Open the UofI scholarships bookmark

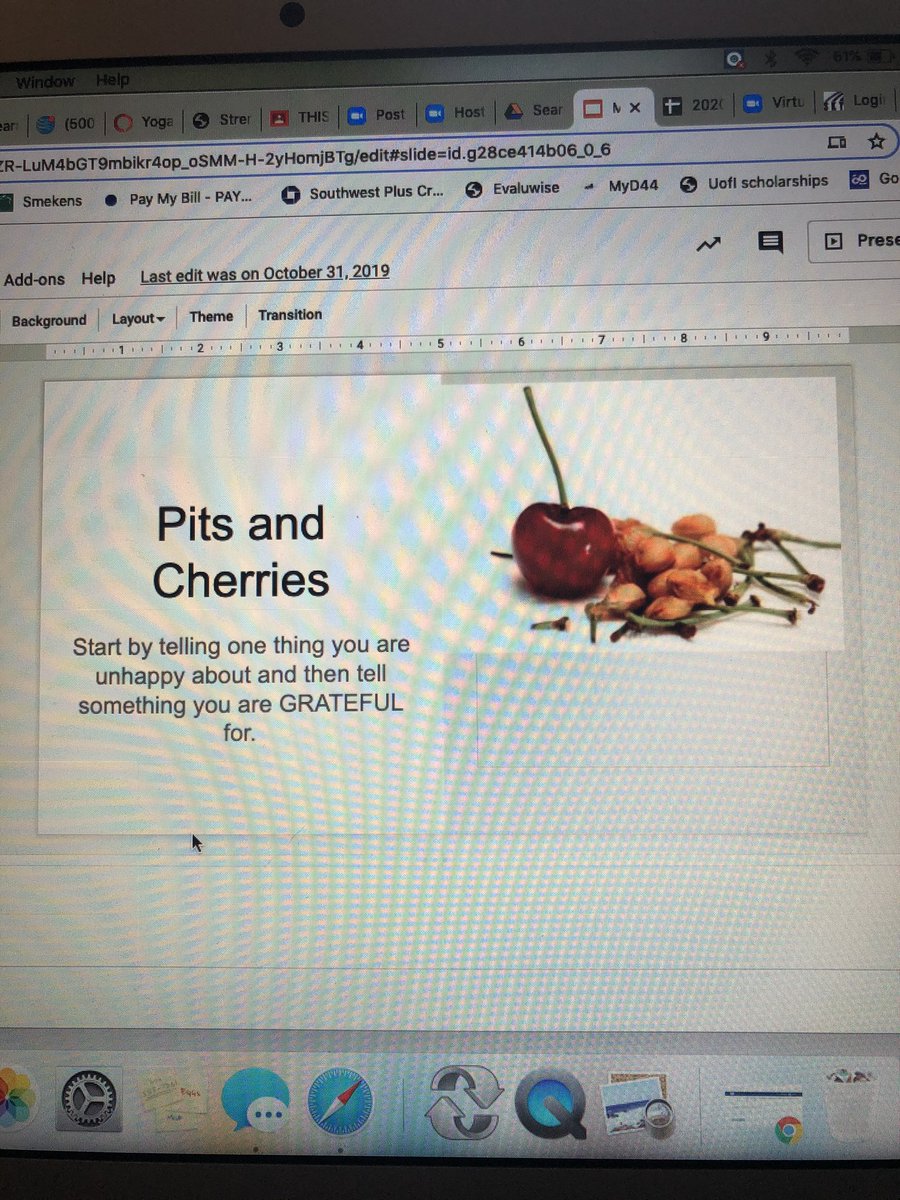[755, 182]
